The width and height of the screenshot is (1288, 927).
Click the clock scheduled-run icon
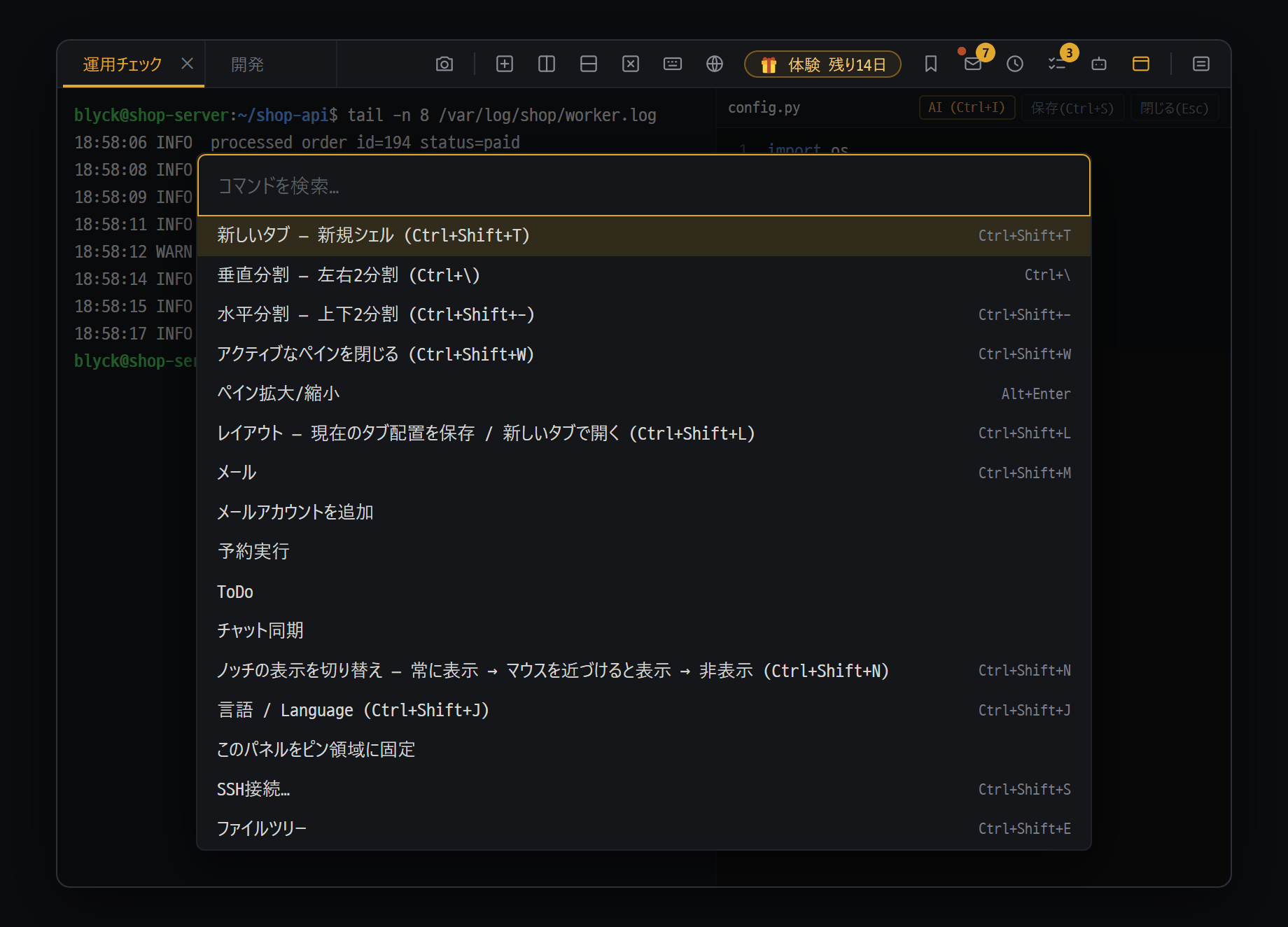(1015, 64)
